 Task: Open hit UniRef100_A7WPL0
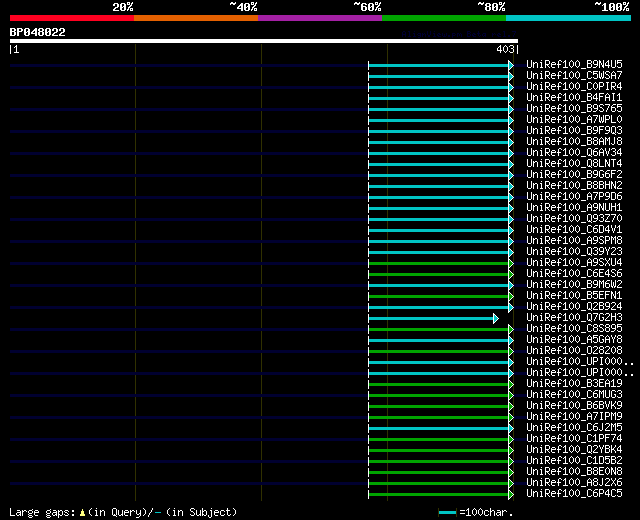point(574,119)
